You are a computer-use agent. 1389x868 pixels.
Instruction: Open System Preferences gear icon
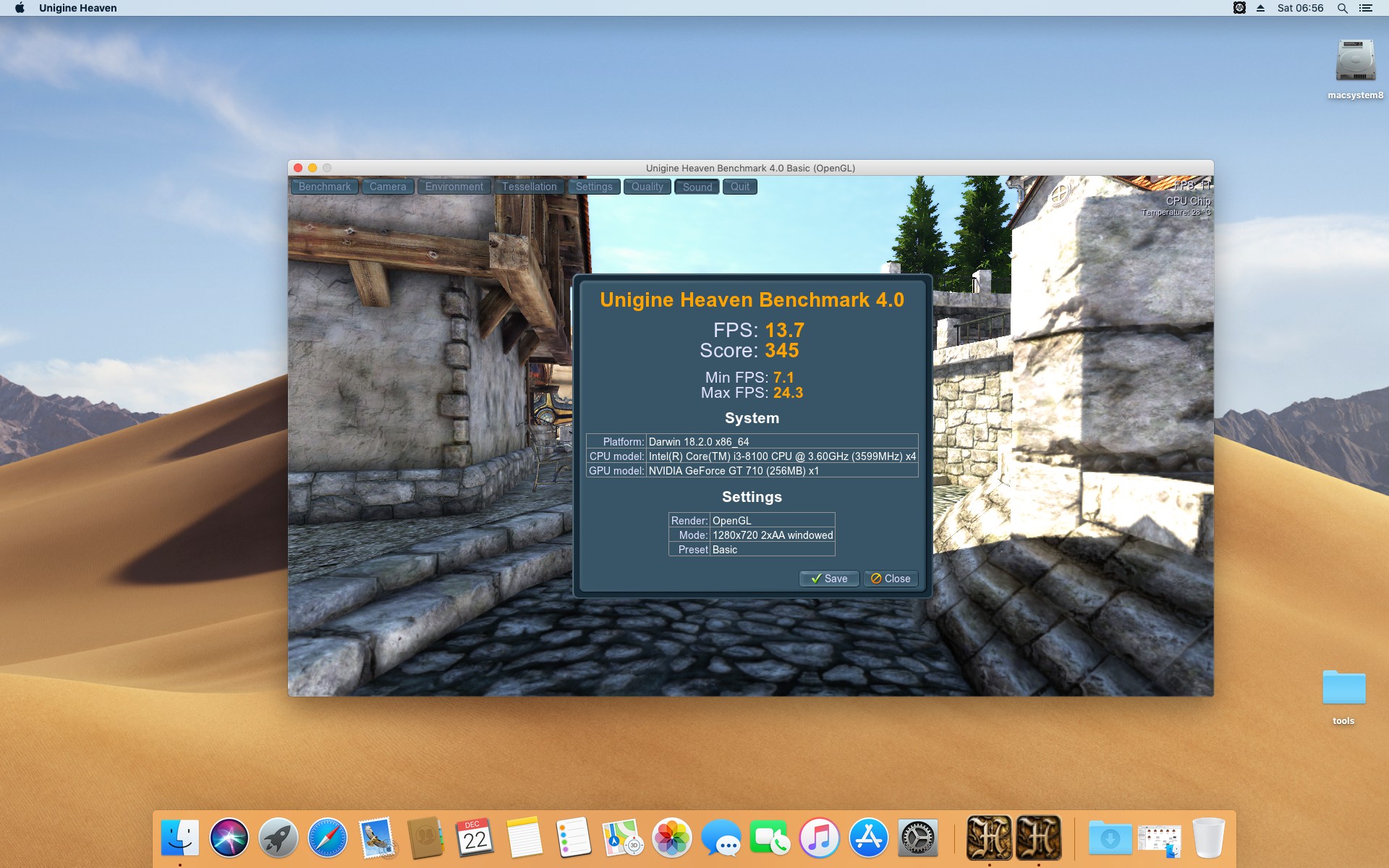pos(917,838)
